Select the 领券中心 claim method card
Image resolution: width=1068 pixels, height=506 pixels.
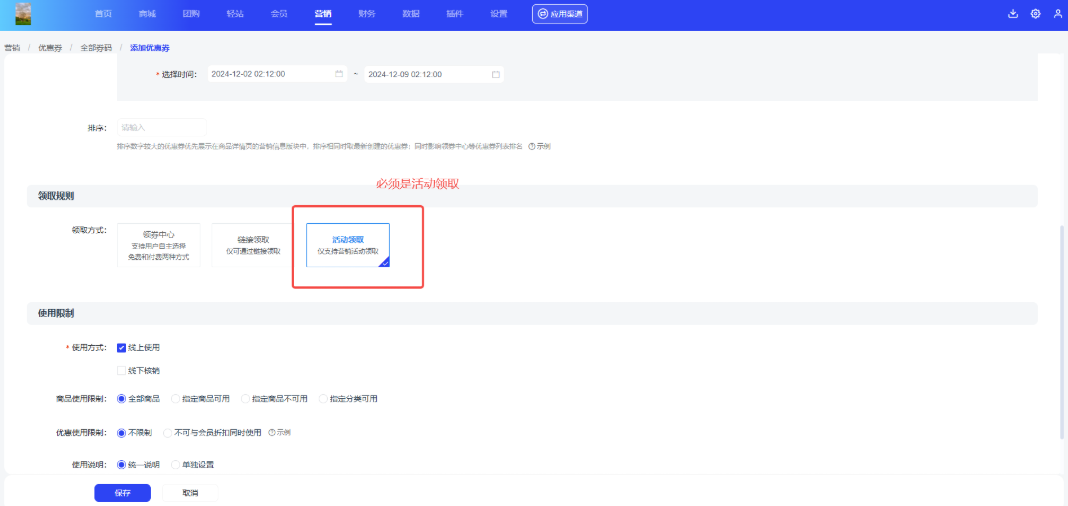[x=159, y=245]
